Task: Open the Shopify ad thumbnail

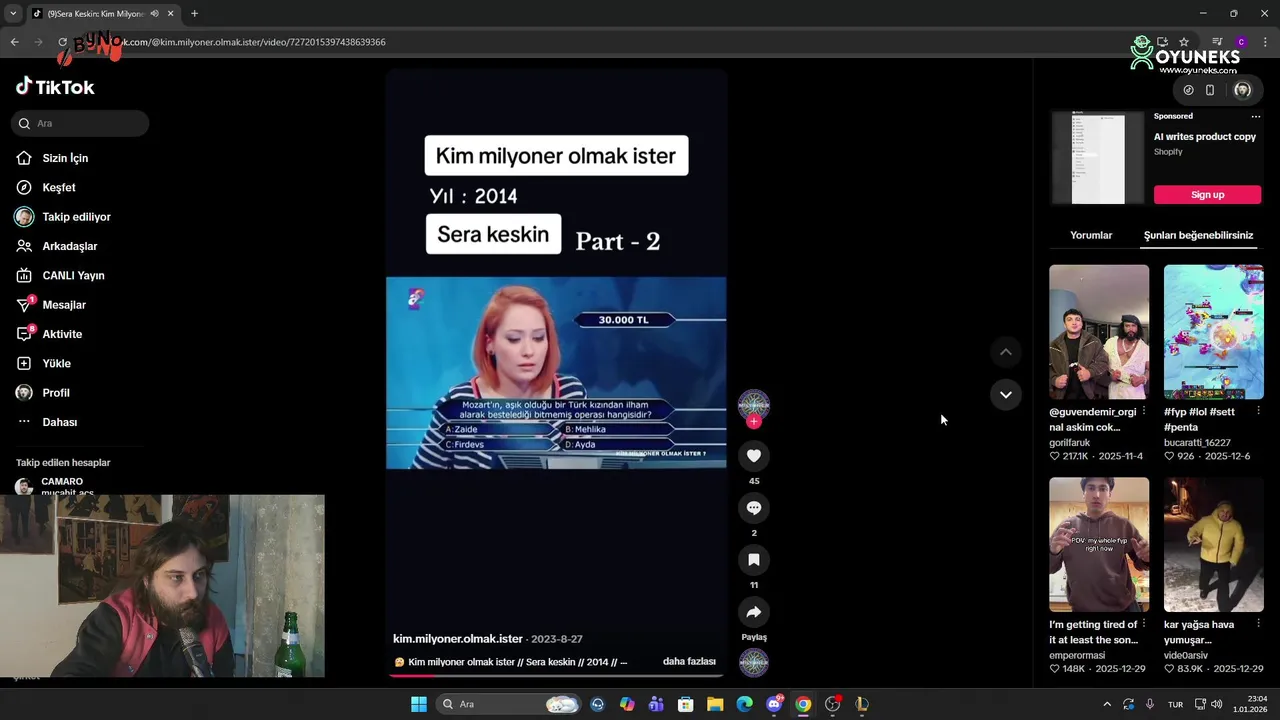Action: (1097, 158)
